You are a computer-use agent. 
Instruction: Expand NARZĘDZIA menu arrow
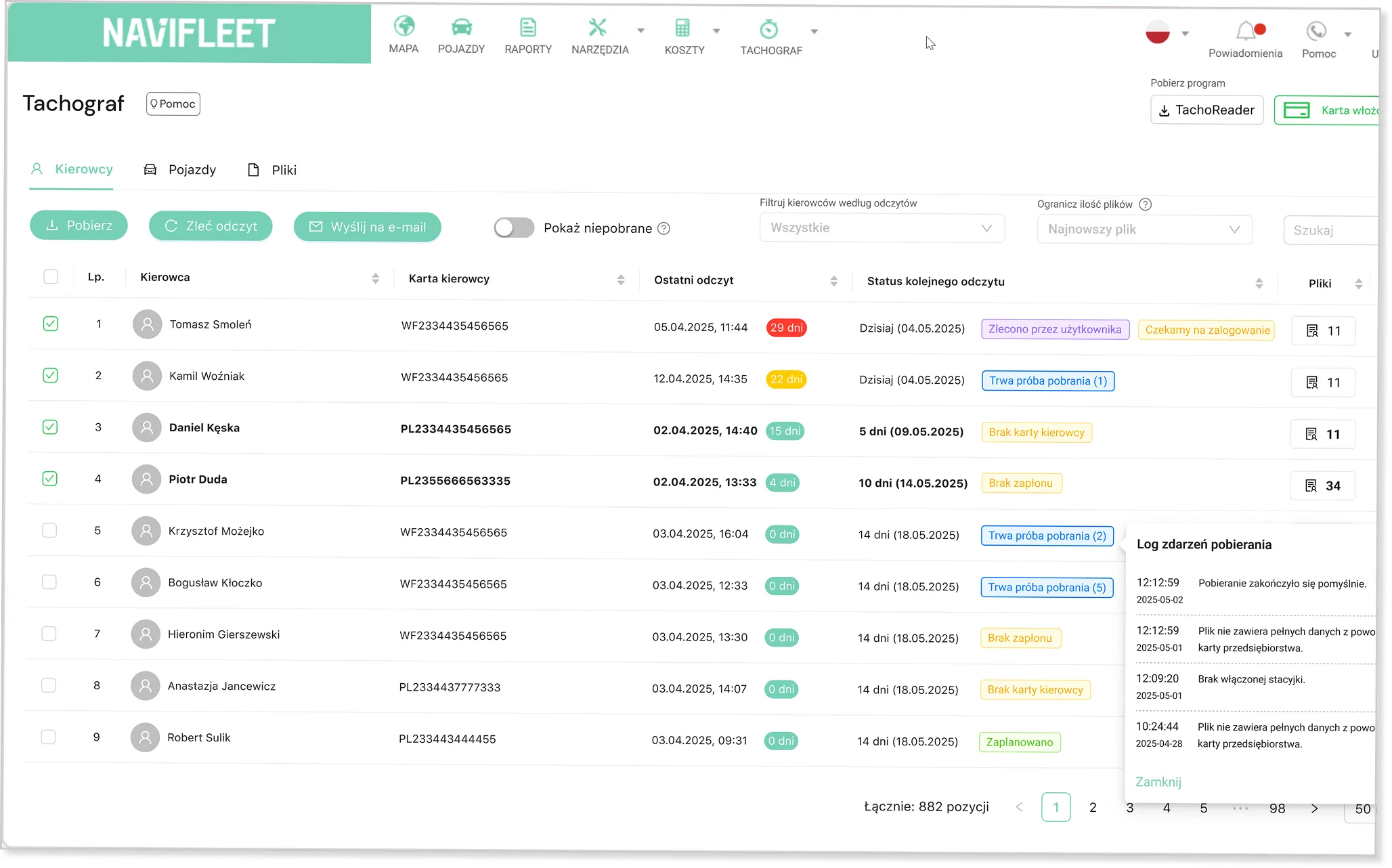(640, 30)
